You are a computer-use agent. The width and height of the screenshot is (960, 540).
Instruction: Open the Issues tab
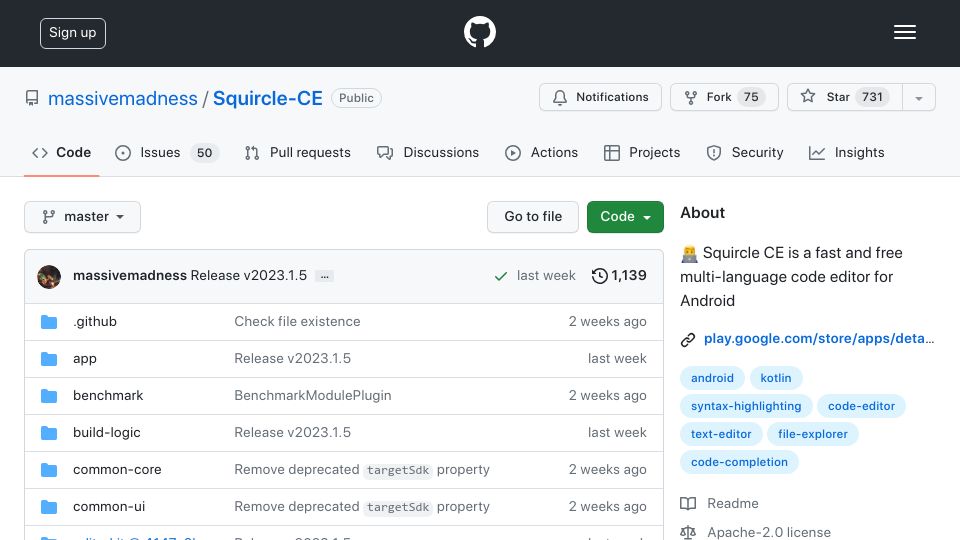[167, 152]
